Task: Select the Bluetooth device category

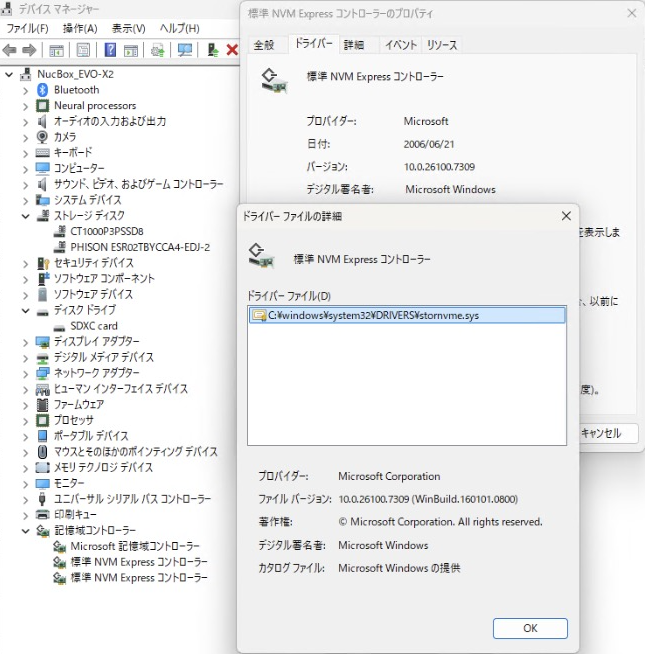Action: tap(76, 90)
